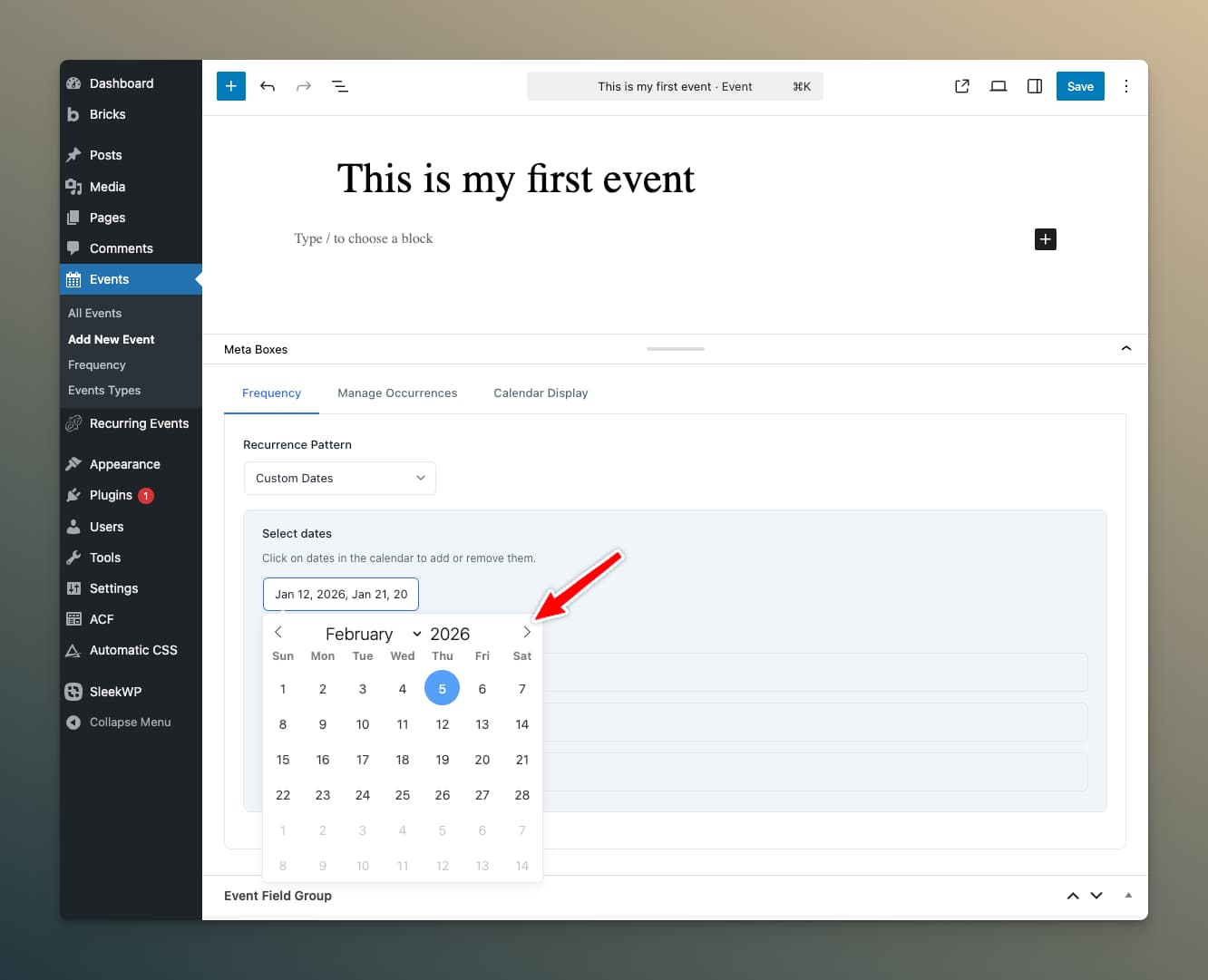This screenshot has width=1208, height=980.
Task: Toggle Event Field Group panel triangle
Action: click(1128, 896)
